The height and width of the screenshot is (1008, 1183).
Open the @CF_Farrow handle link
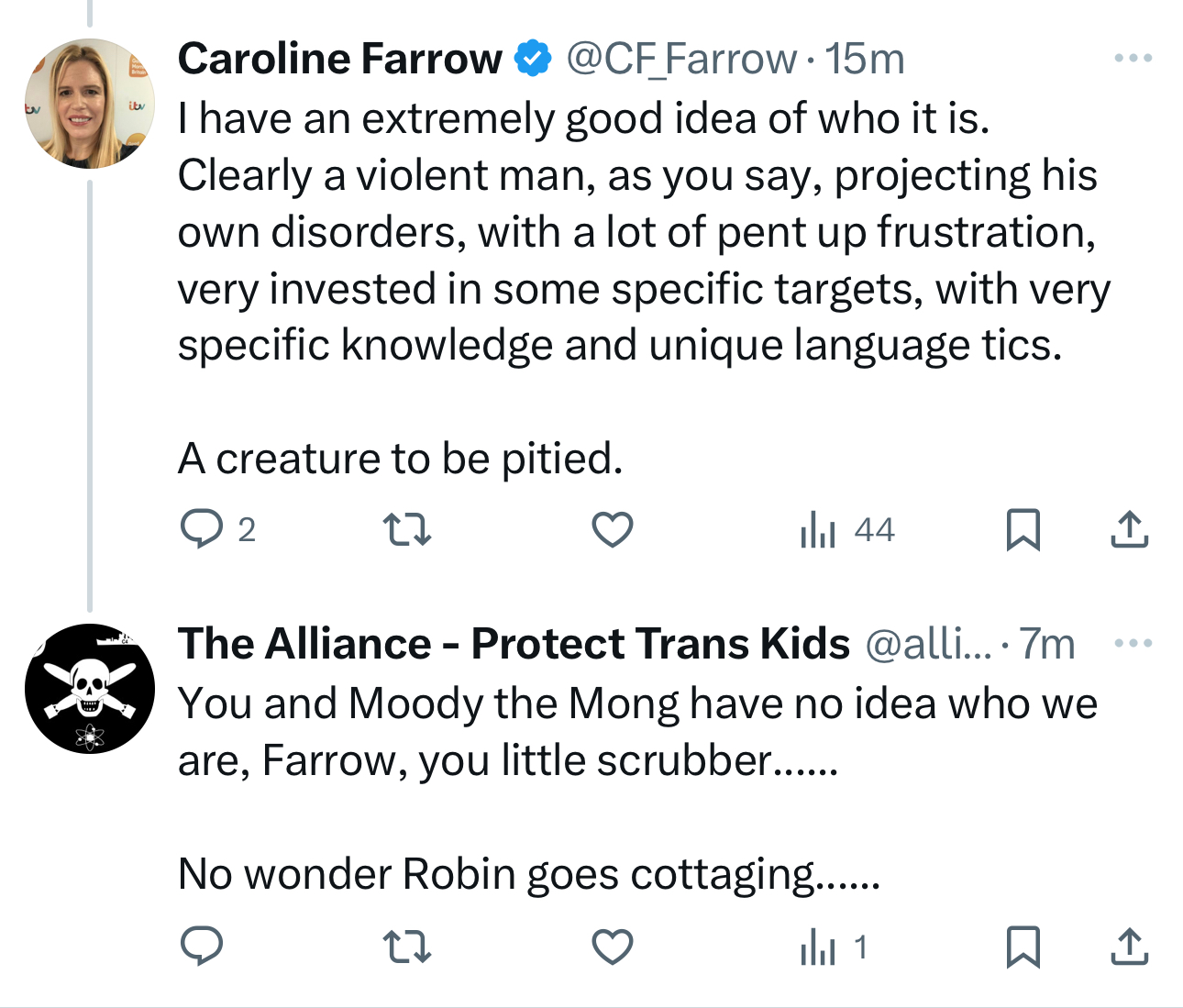[x=680, y=60]
